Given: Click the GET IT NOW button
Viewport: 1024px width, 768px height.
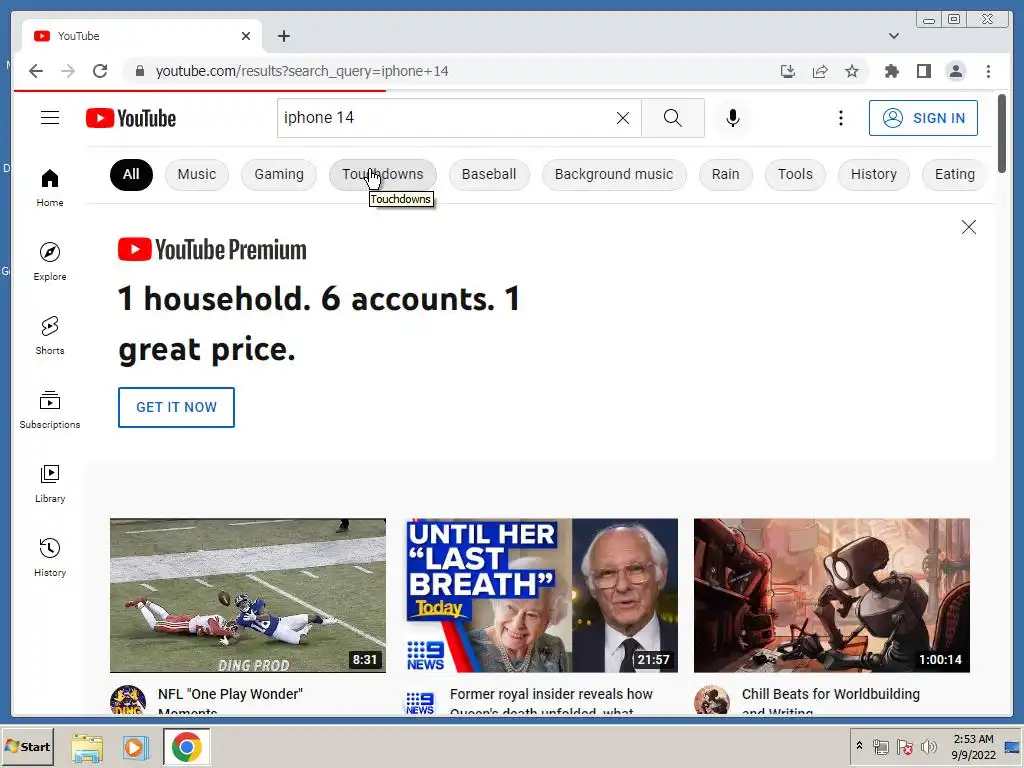Looking at the screenshot, I should click(176, 408).
